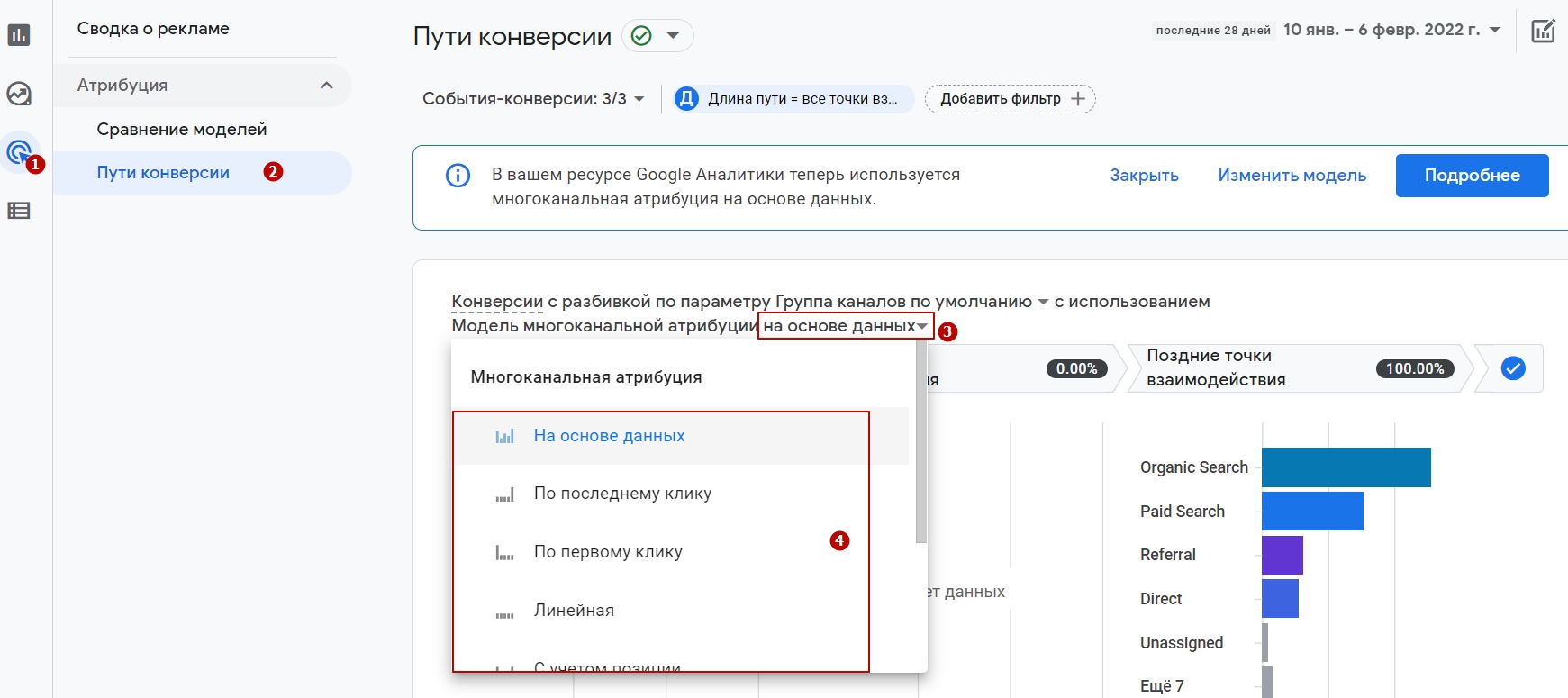Image resolution: width=1568 pixels, height=698 pixels.
Task: Click the Direct channel bar
Action: [1280, 599]
